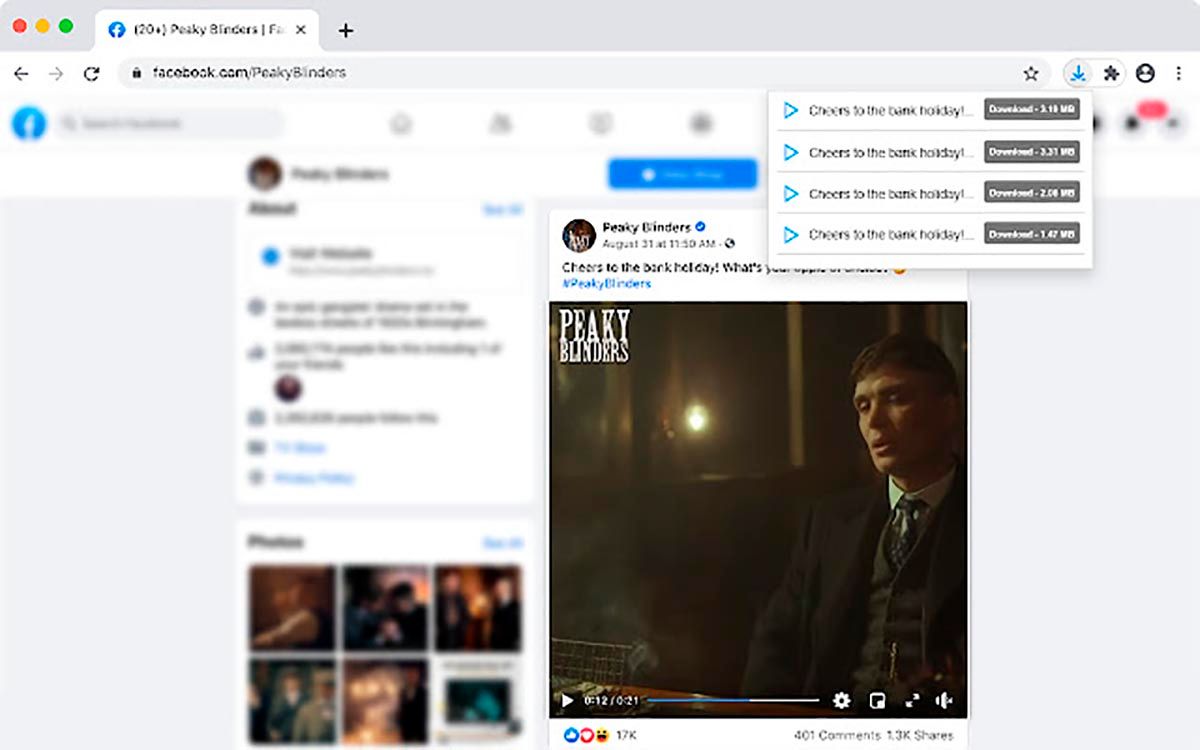Click Download - 2.08 MB button
Image resolution: width=1200 pixels, height=750 pixels.
1032,192
